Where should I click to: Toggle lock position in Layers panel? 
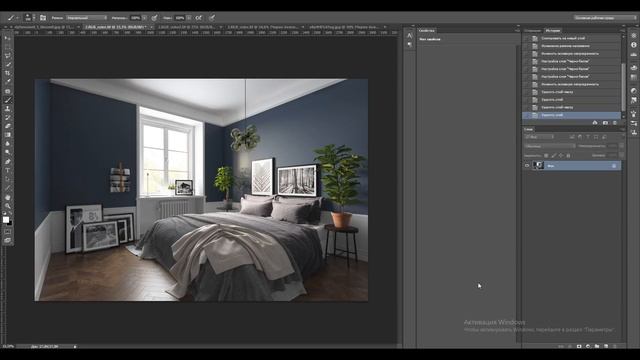tap(561, 156)
